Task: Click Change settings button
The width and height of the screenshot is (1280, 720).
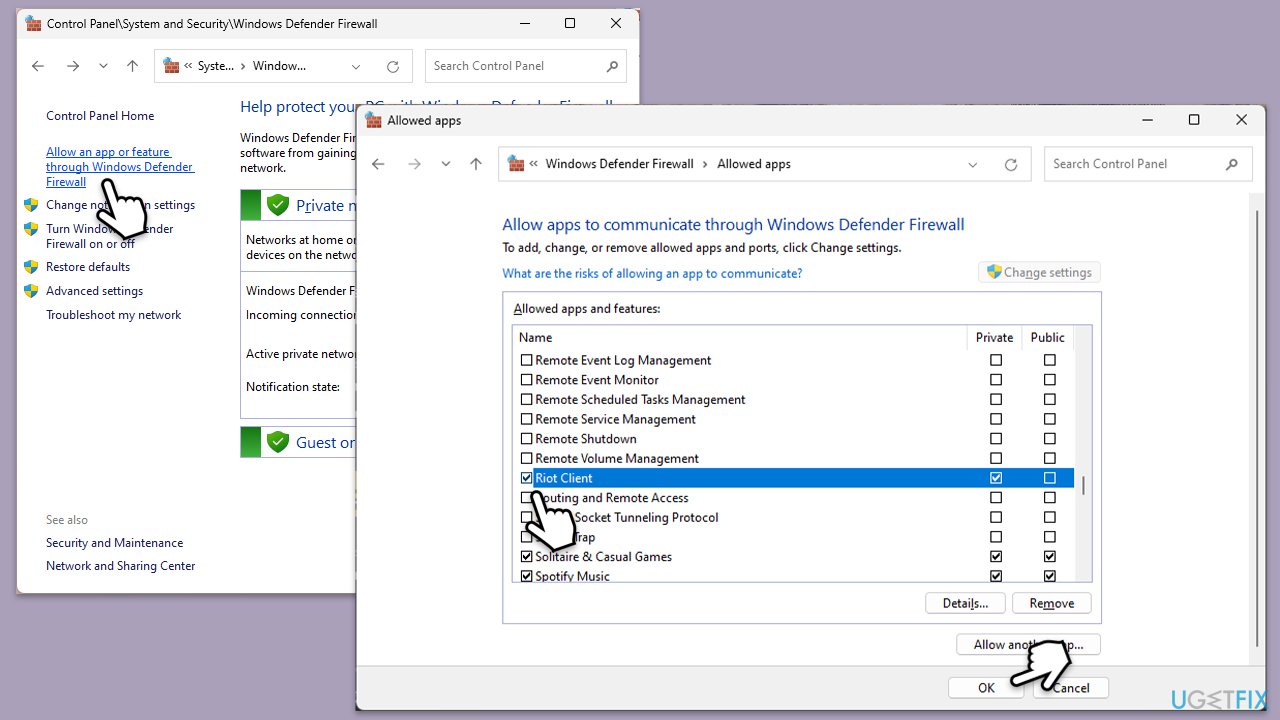Action: (x=1039, y=272)
